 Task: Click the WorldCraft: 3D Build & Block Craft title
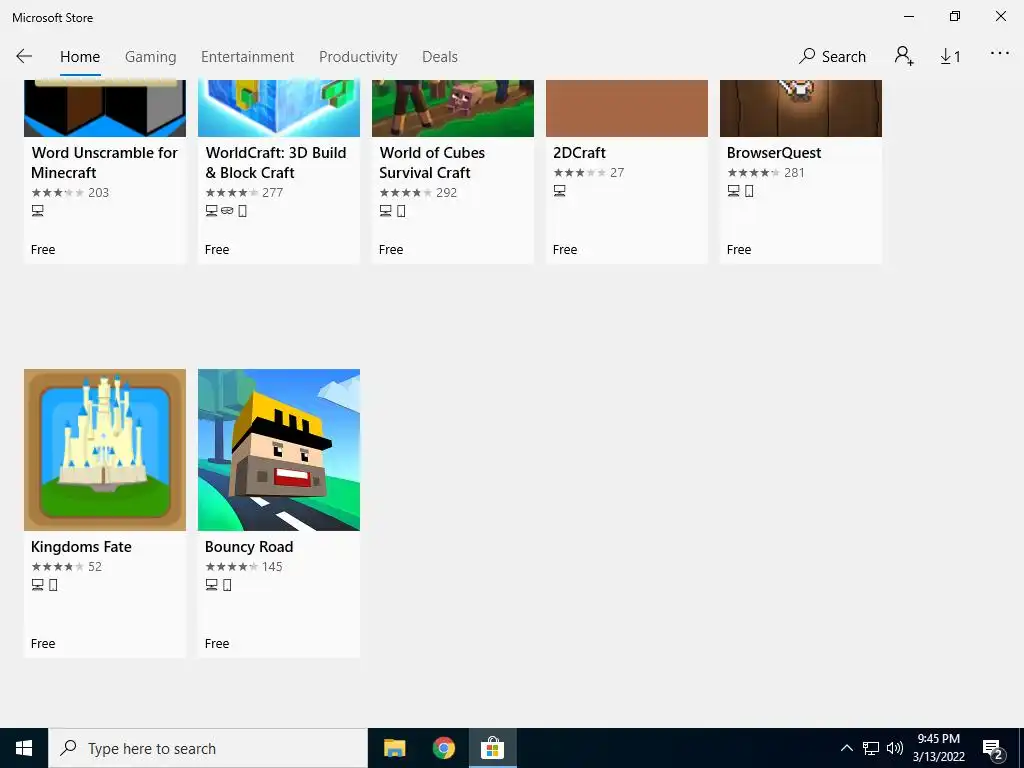276,163
